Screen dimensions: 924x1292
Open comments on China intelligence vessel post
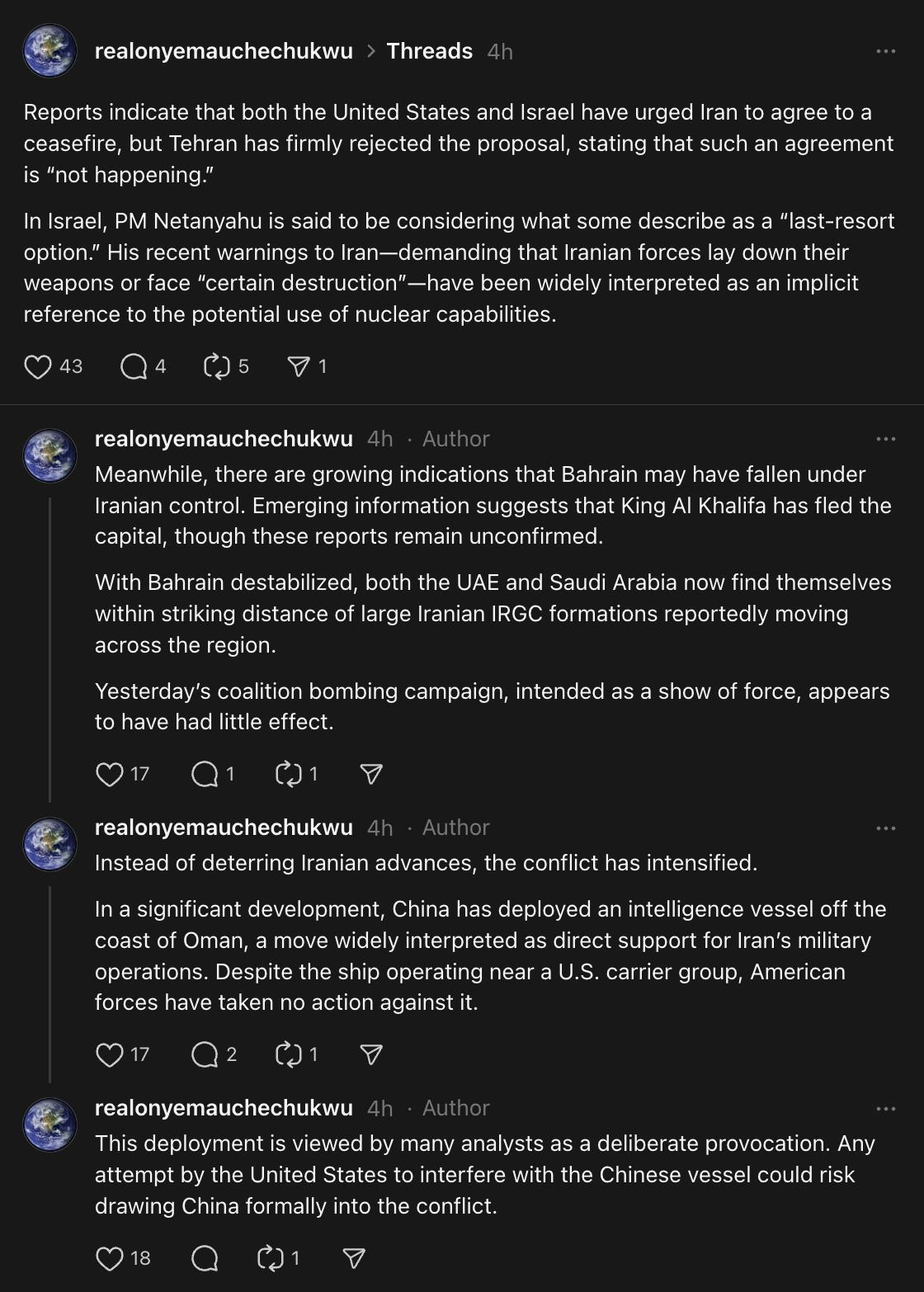click(204, 1054)
